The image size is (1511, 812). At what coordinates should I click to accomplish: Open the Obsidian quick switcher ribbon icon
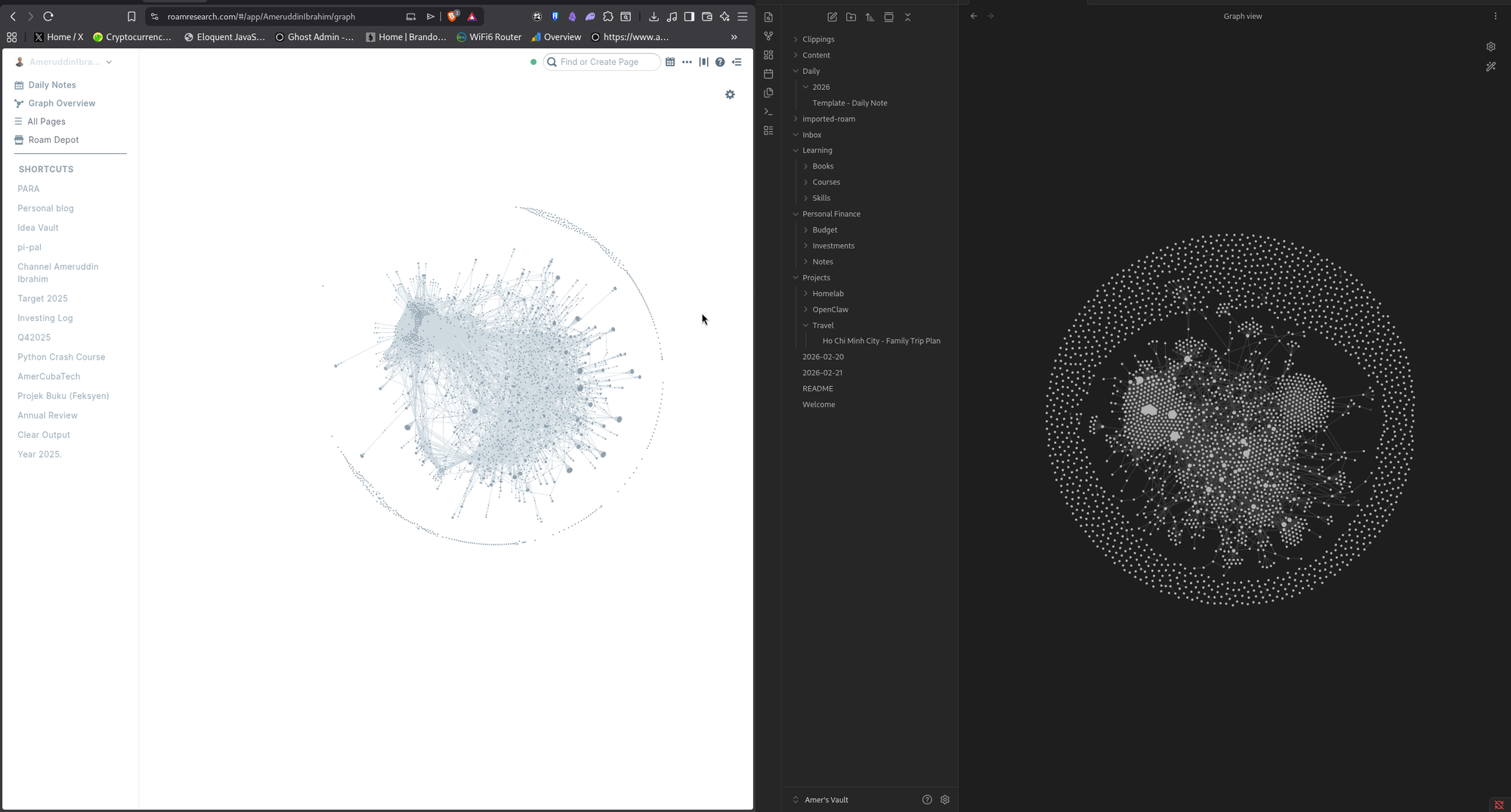pos(768,17)
